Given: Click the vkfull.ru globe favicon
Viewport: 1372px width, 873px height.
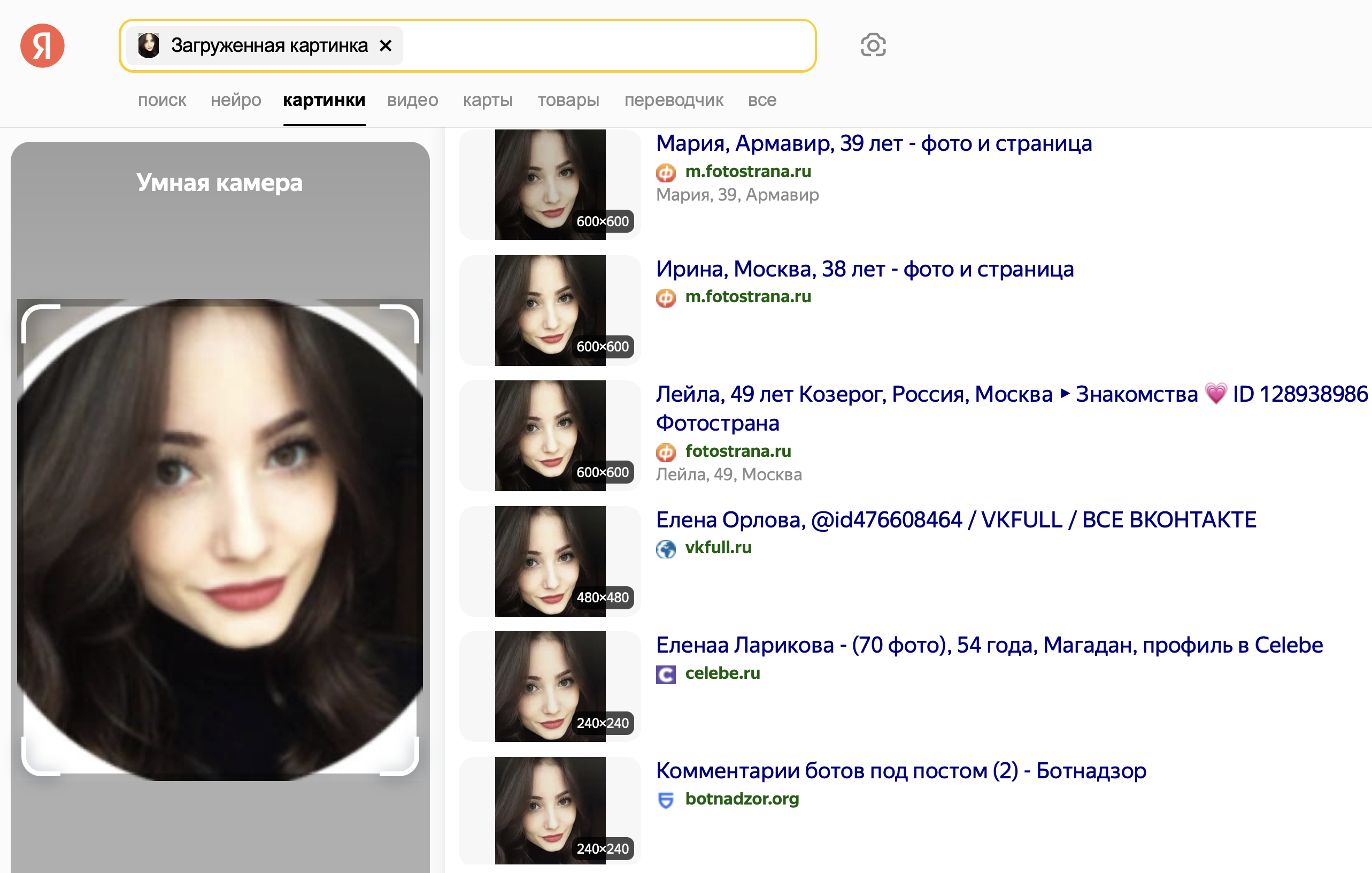Looking at the screenshot, I should tap(666, 549).
